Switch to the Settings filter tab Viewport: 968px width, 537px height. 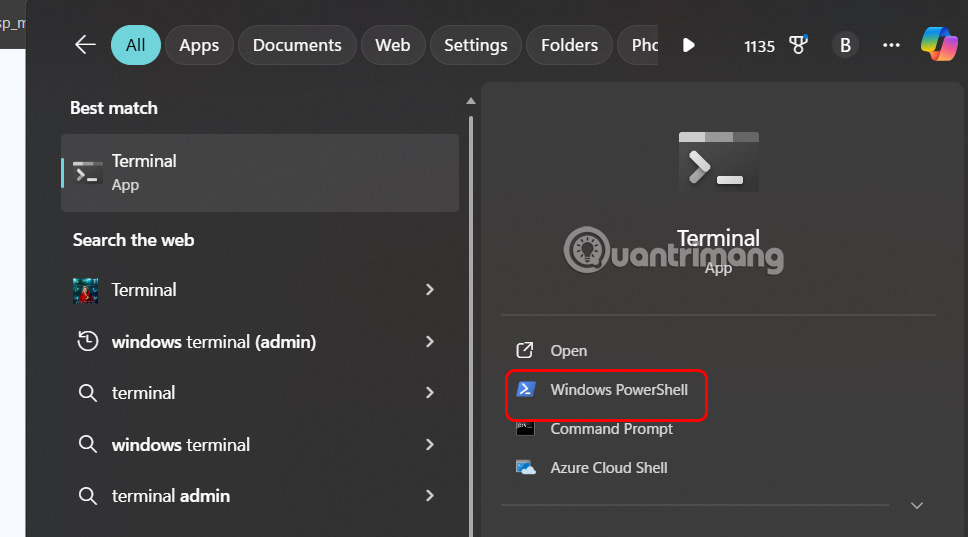475,45
